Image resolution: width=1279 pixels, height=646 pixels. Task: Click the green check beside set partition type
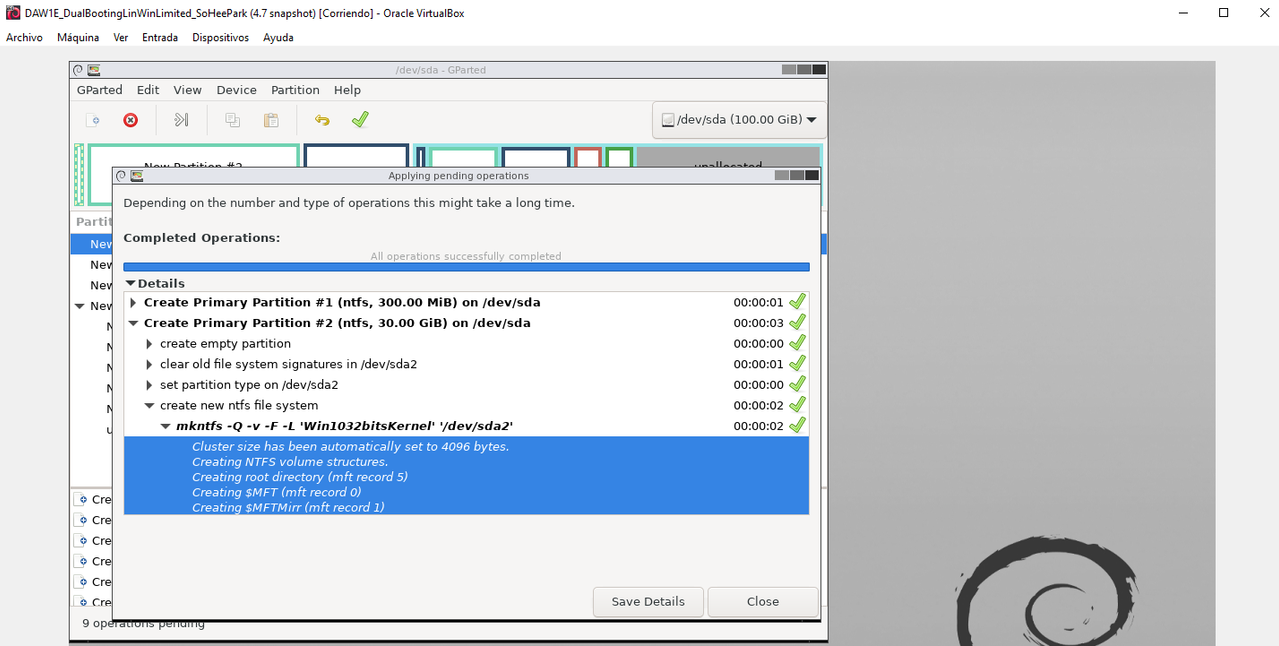(x=797, y=384)
